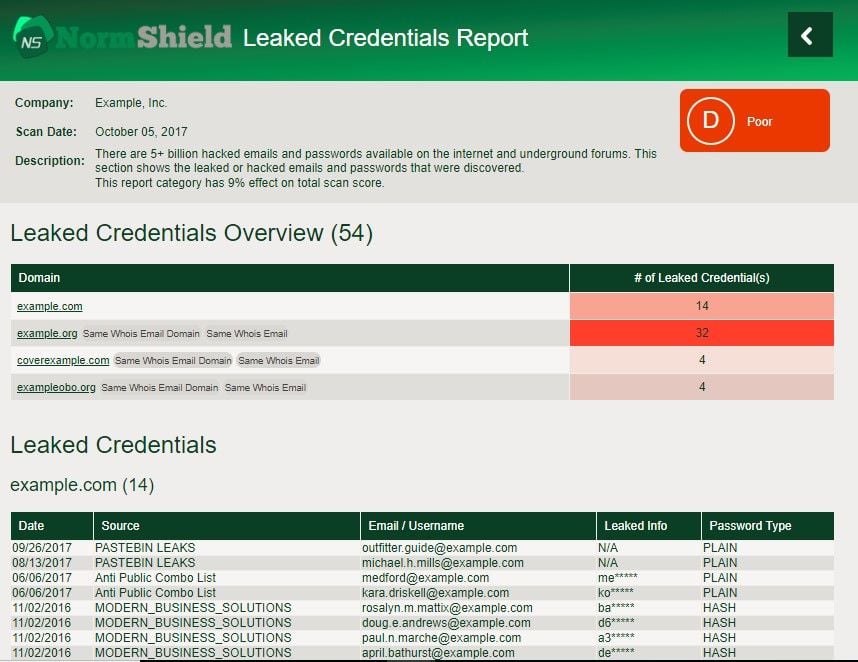Sort by '# of Leaked Credential(s)' column header
858x662 pixels.
(x=700, y=278)
